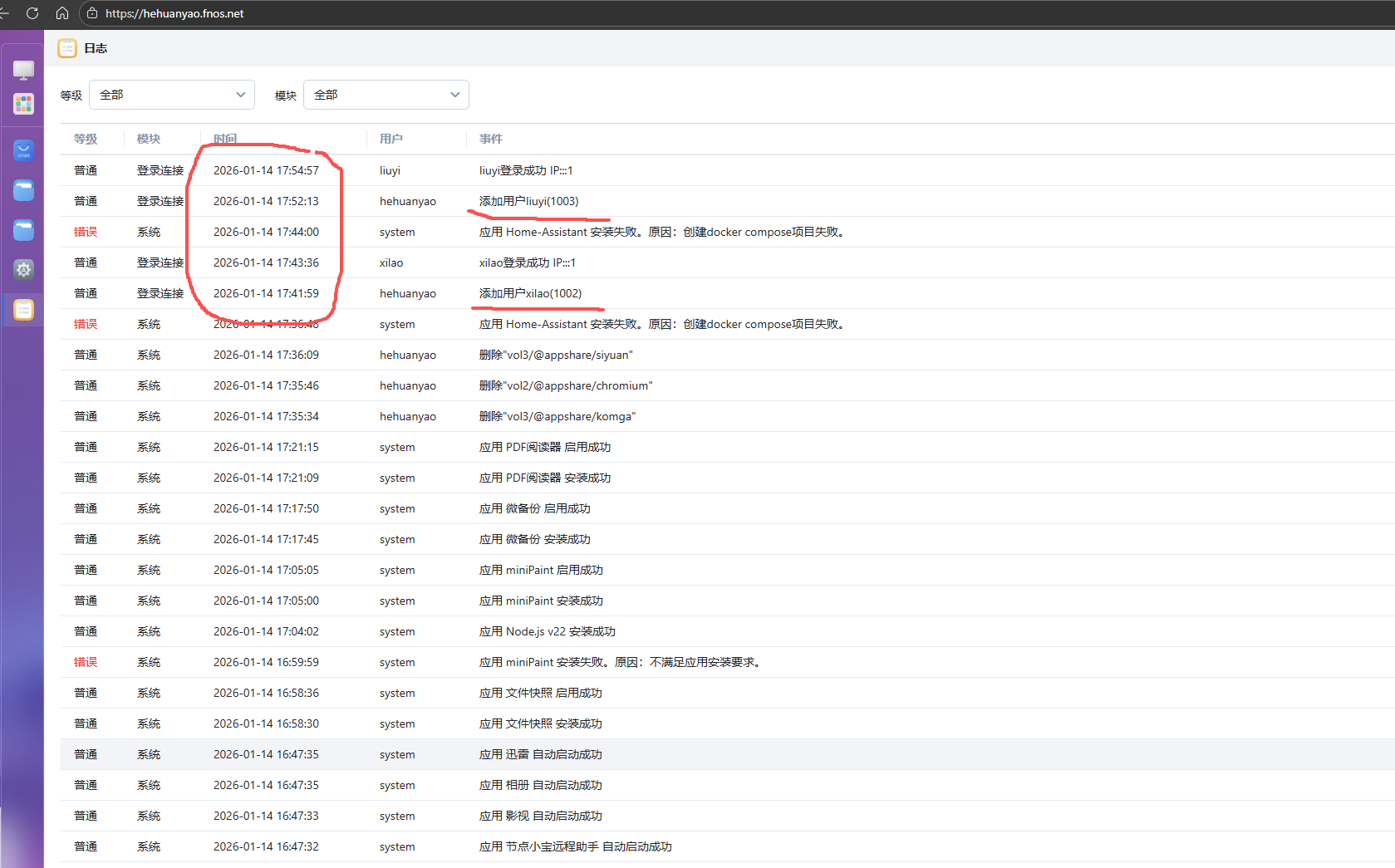Select '应用 miniPaint 启用成功' entry
The width and height of the screenshot is (1395, 868).
point(542,570)
